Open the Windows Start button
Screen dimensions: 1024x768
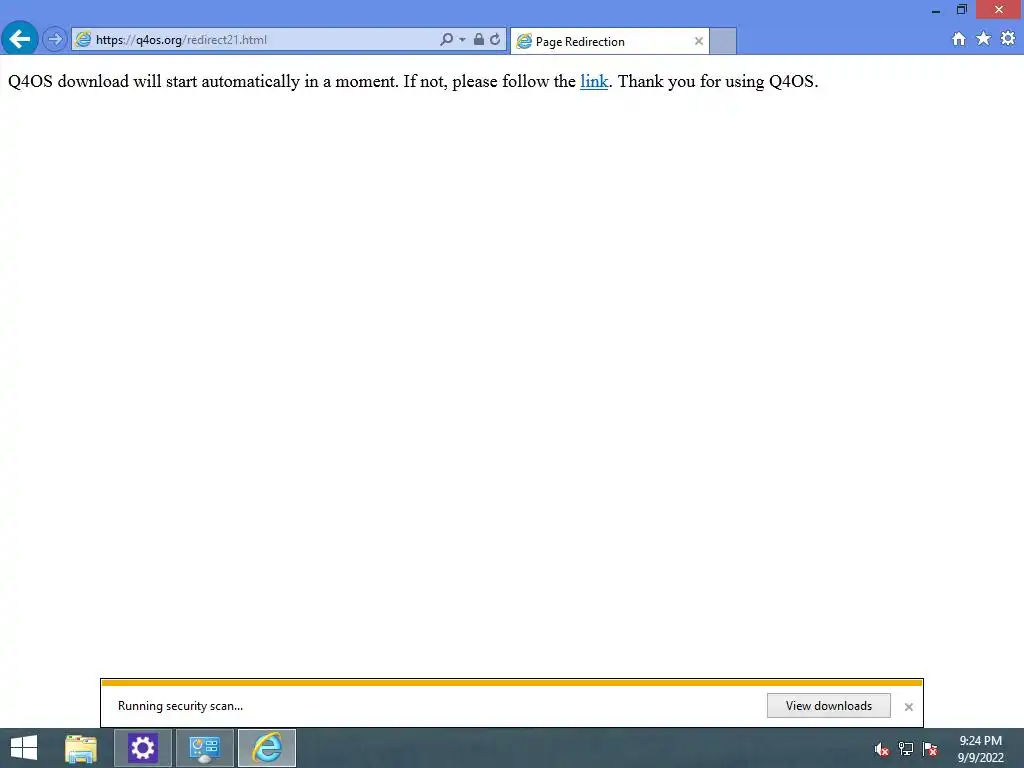[24, 748]
